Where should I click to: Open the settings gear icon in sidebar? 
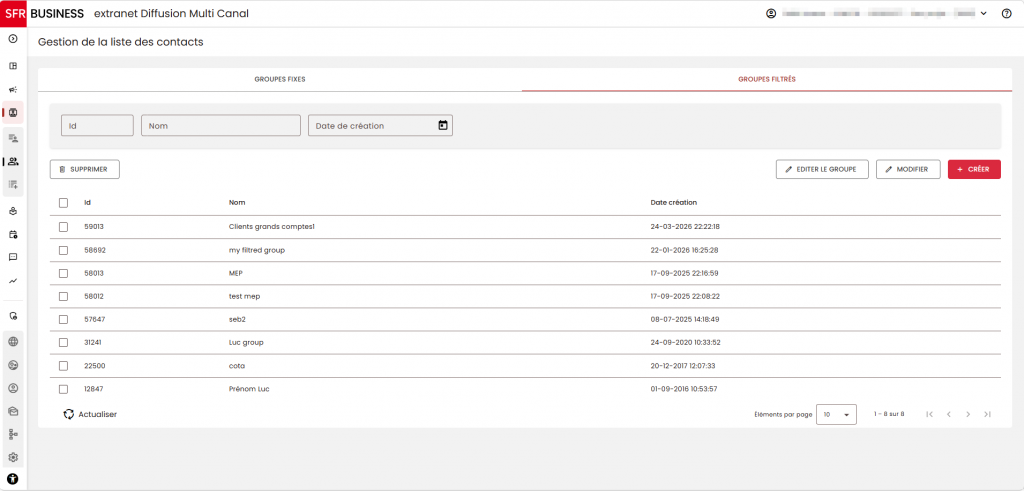(x=13, y=457)
